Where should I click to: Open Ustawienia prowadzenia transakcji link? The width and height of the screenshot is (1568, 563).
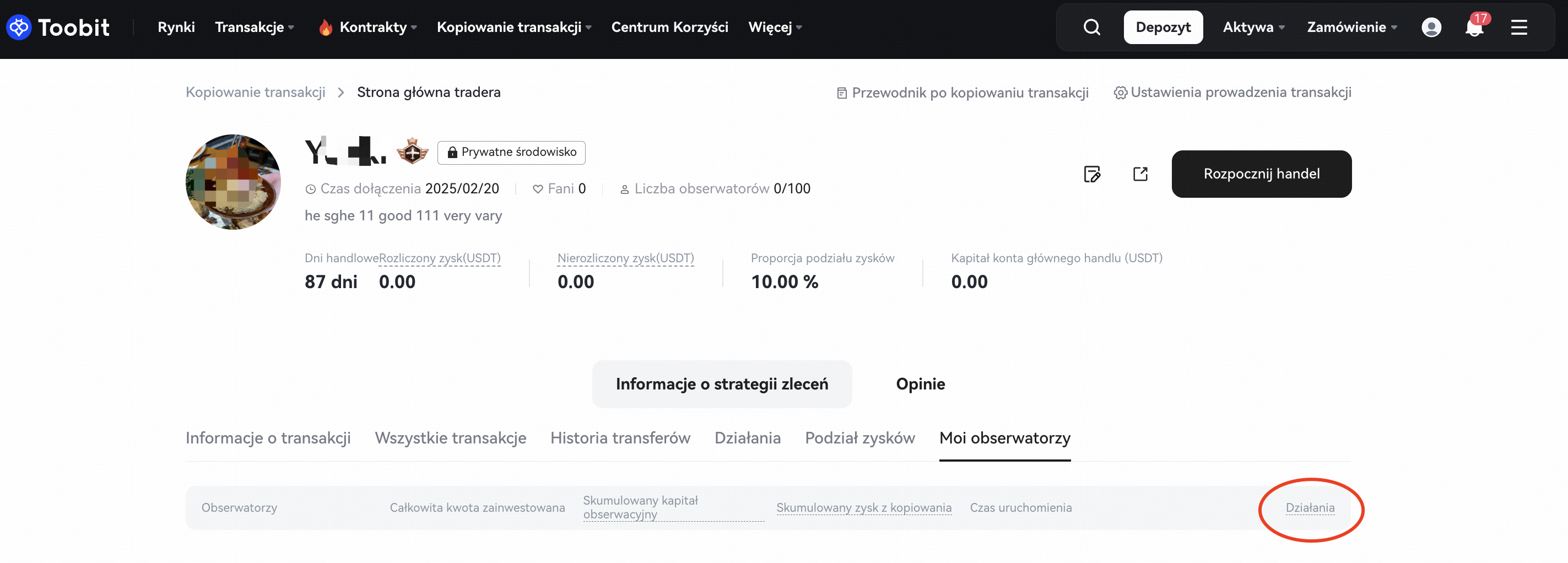[1232, 93]
